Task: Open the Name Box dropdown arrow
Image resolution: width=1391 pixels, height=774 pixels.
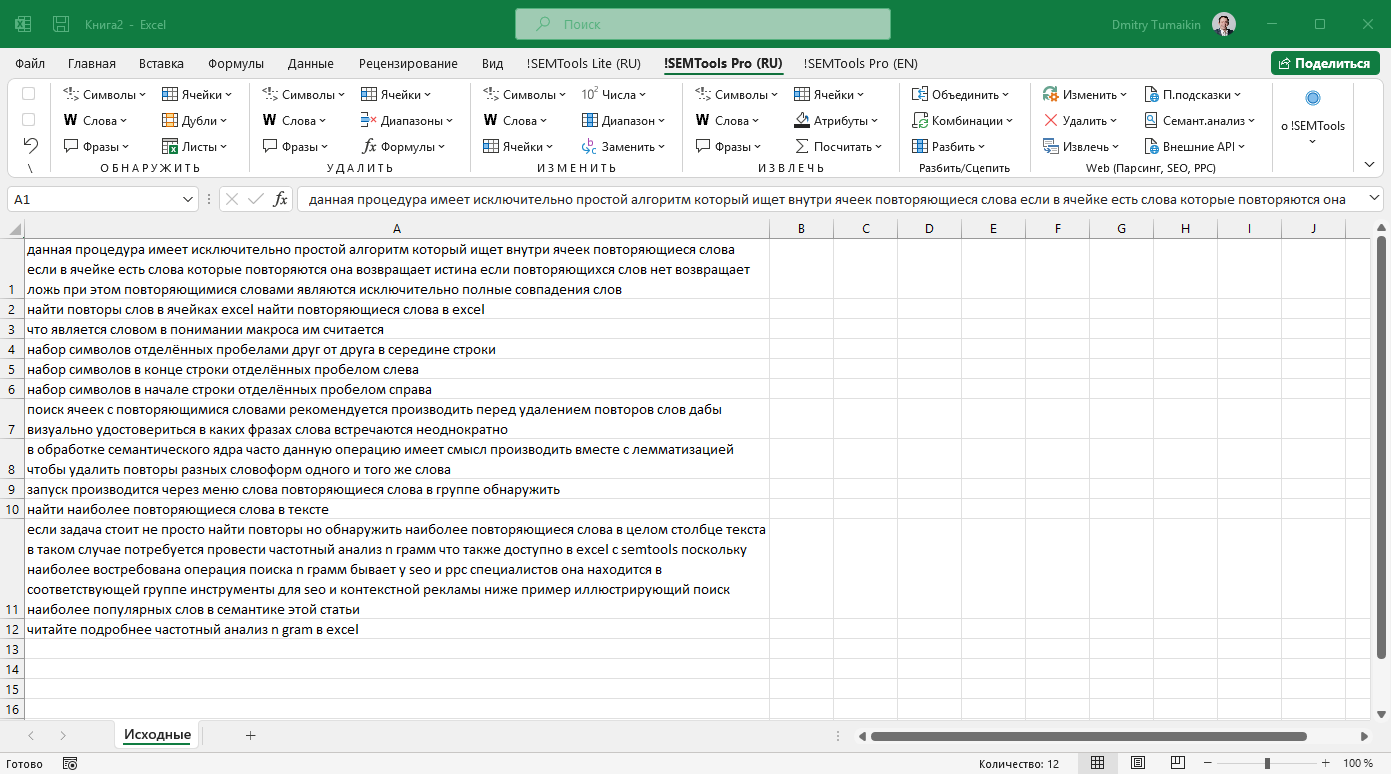Action: [189, 199]
